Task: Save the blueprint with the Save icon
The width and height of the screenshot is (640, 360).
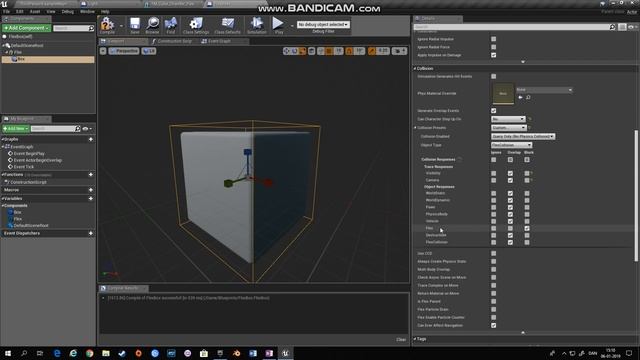Action: pos(135,24)
